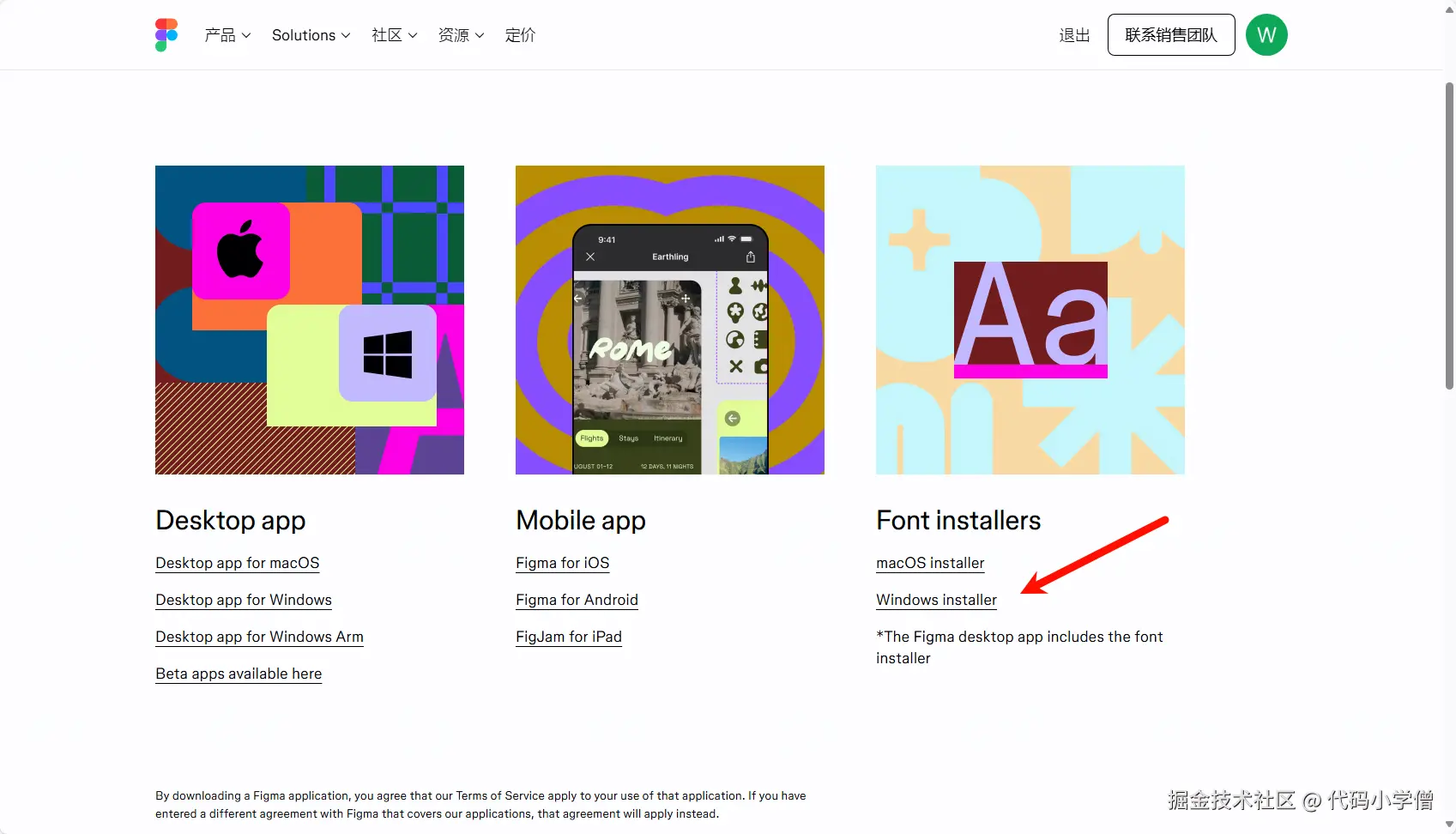Click the Terms of Service disclaimer text
Viewport: 1456px width, 834px height.
(x=480, y=805)
